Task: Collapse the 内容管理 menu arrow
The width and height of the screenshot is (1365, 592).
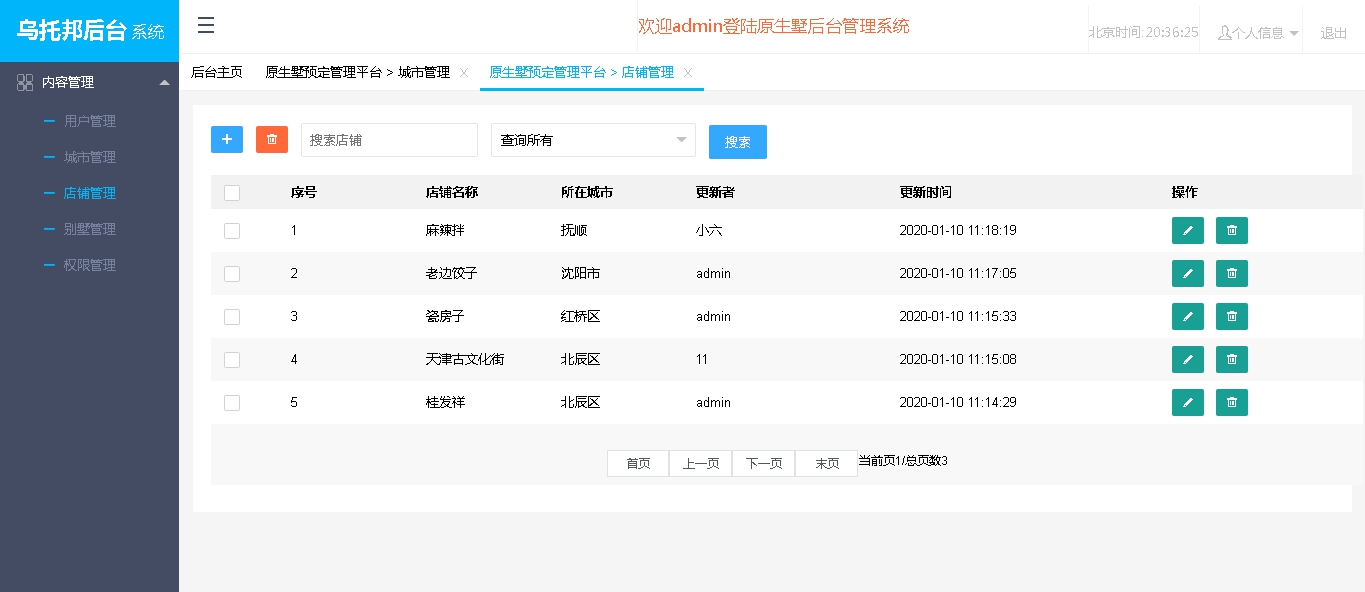Action: [x=165, y=82]
